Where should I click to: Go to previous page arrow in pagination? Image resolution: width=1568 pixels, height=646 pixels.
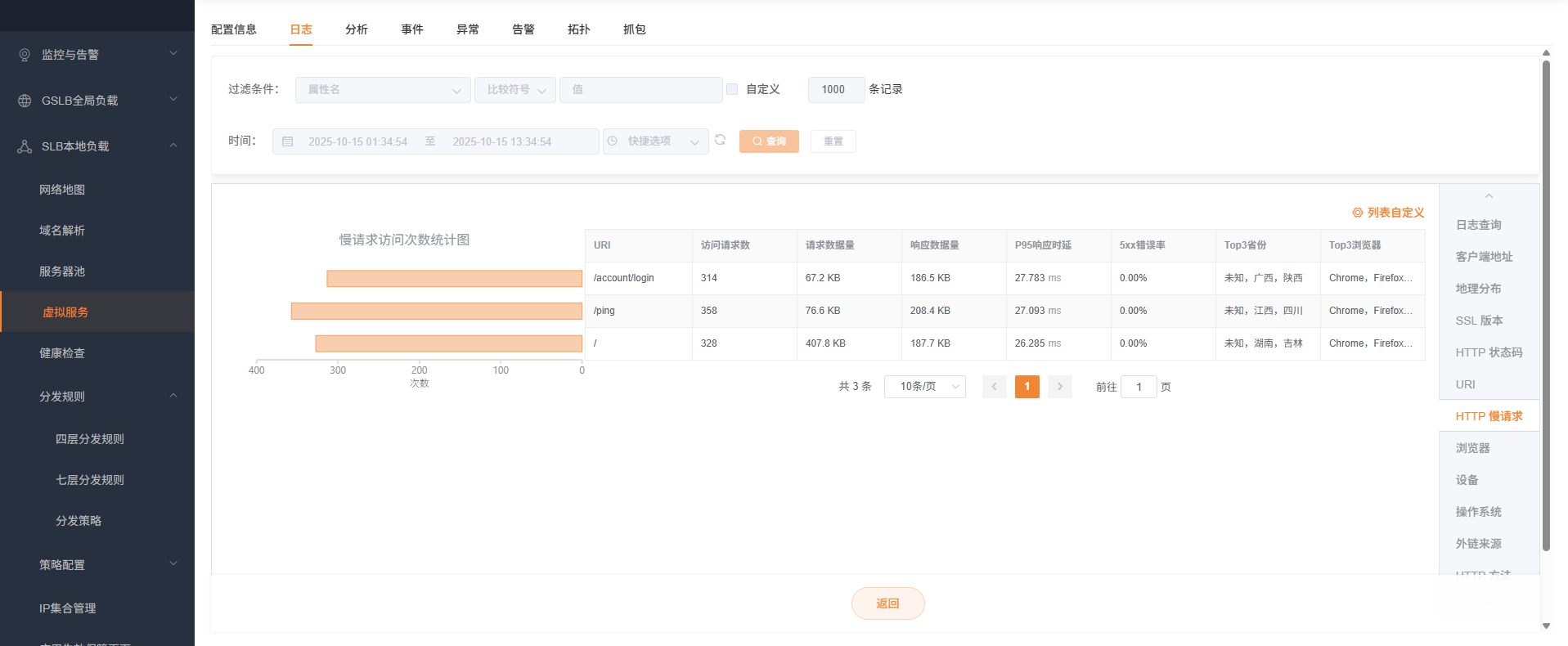(994, 387)
